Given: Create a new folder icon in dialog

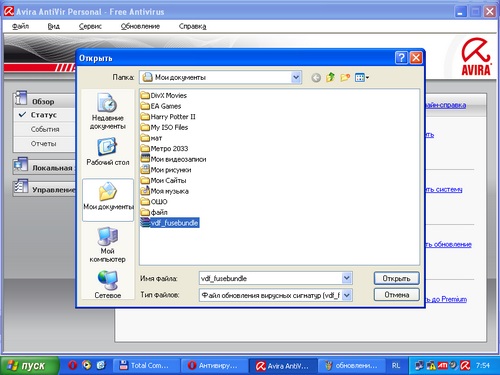Looking at the screenshot, I should (345, 78).
